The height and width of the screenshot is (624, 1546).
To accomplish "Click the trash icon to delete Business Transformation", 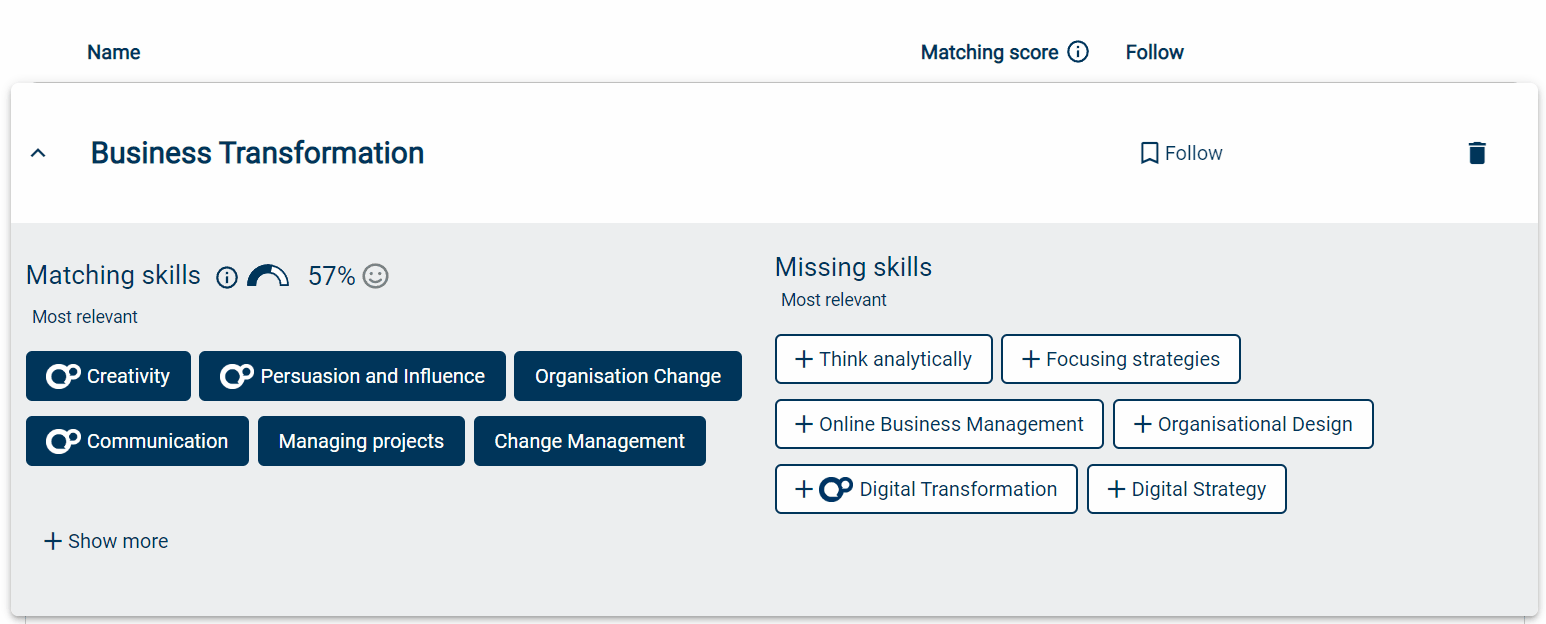I will click(x=1477, y=153).
